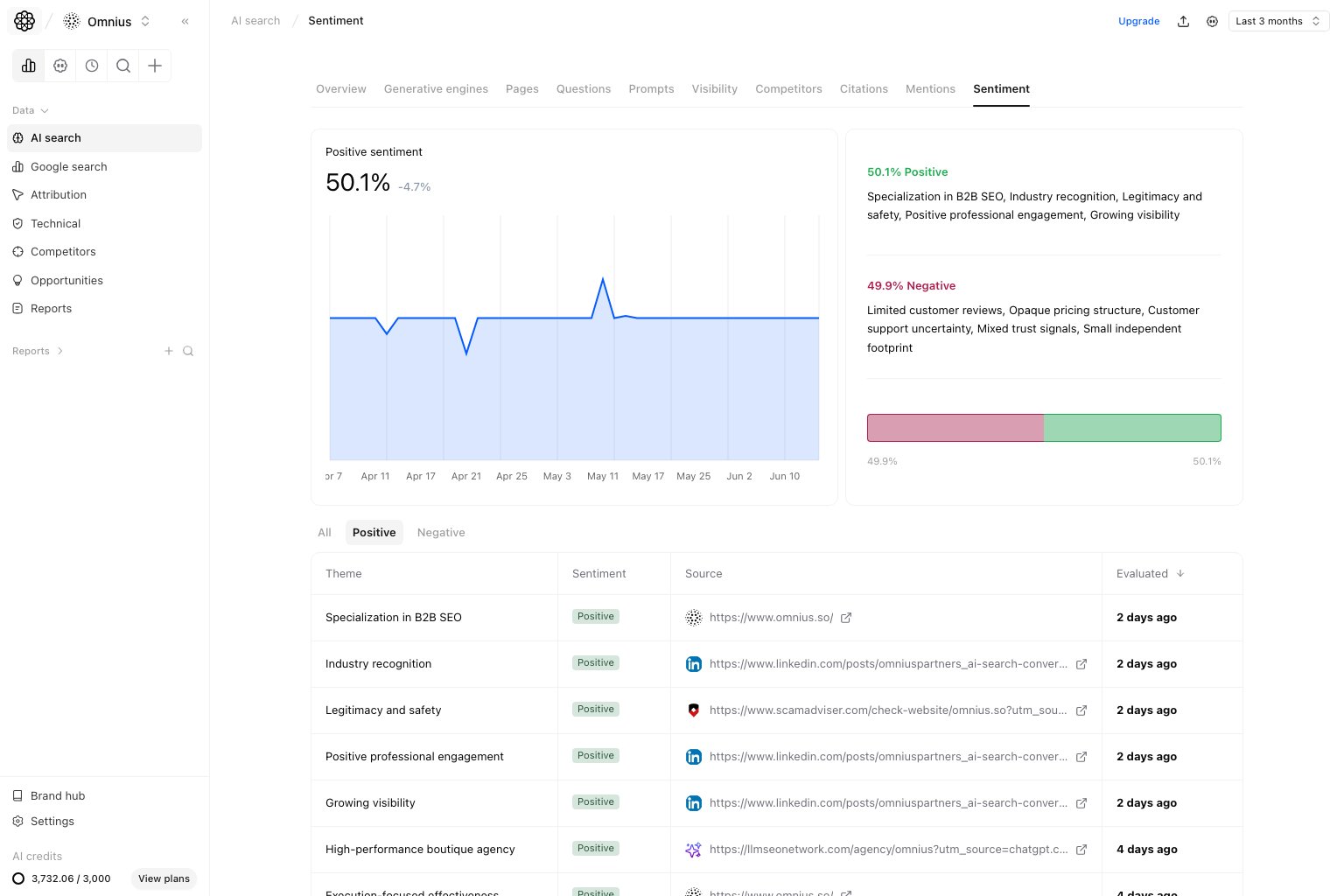Open the AI agent icon in toolbar
Screen dimensions: 1344x896
[x=60, y=66]
